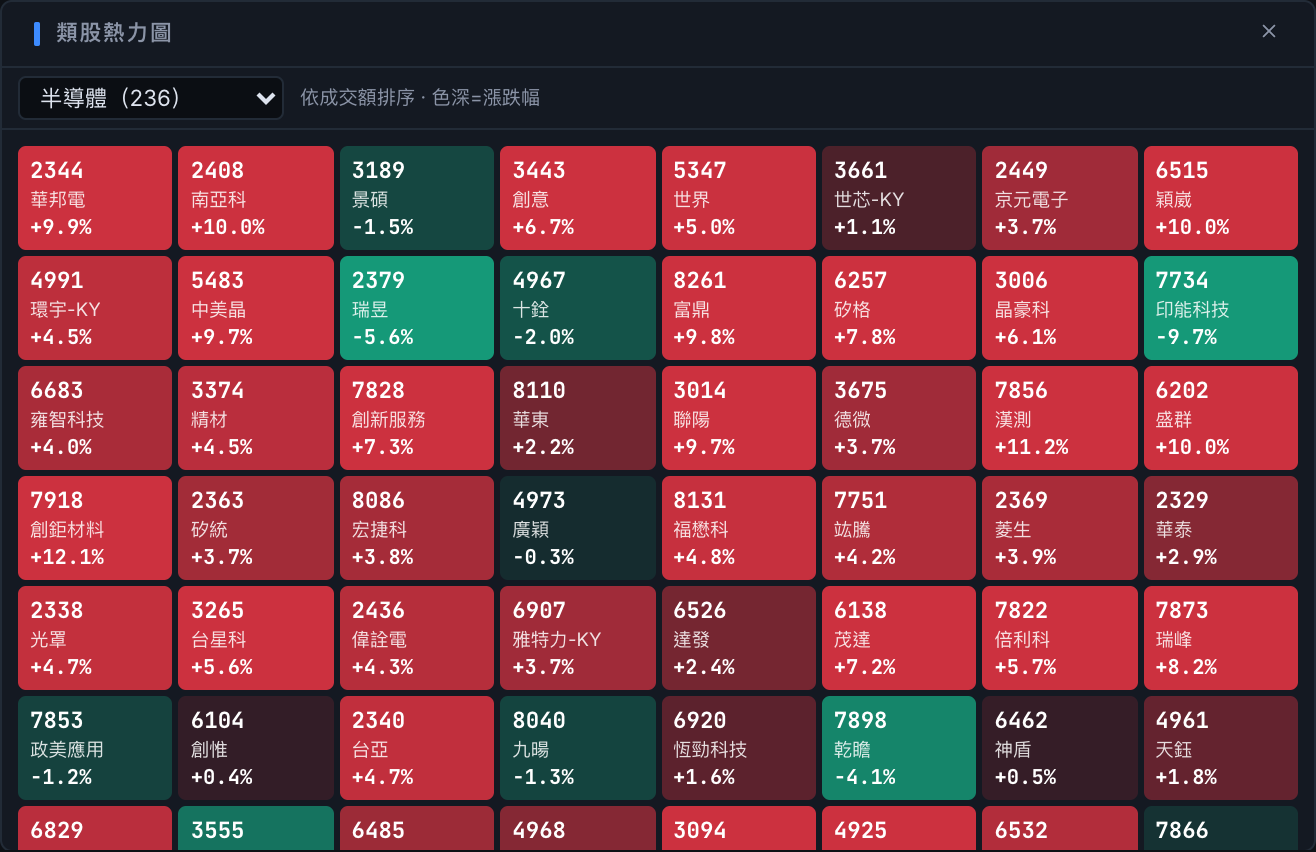Open the 2408 南亞科 stock tile
1316x852 pixels.
click(x=256, y=198)
